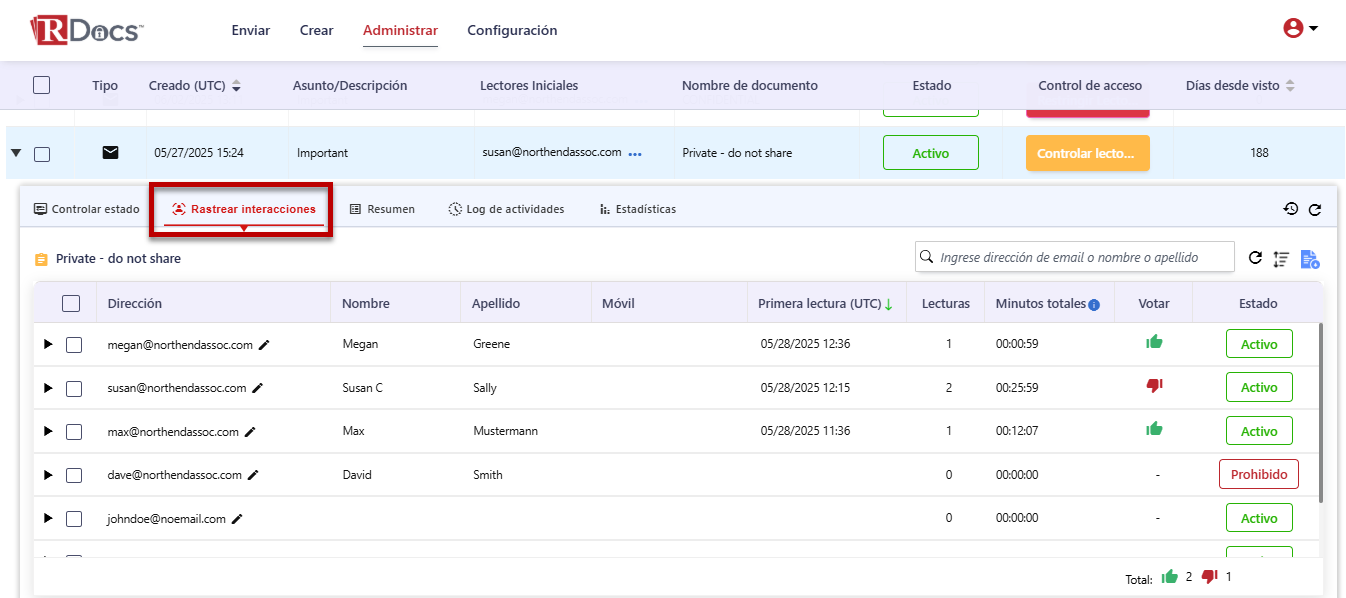
Task: Toggle the select-all checkbox in Dirección header
Action: tap(71, 304)
